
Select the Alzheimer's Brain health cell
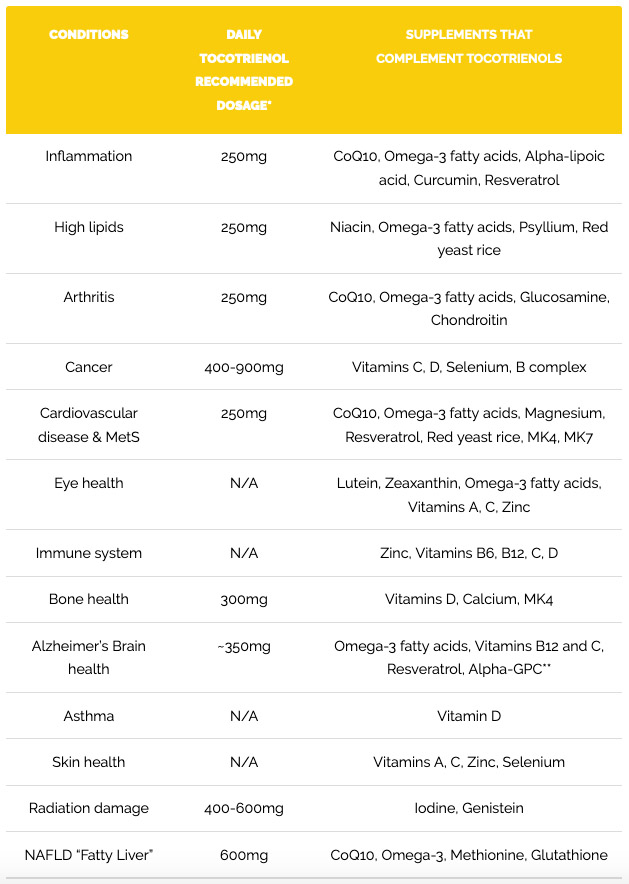click(89, 657)
